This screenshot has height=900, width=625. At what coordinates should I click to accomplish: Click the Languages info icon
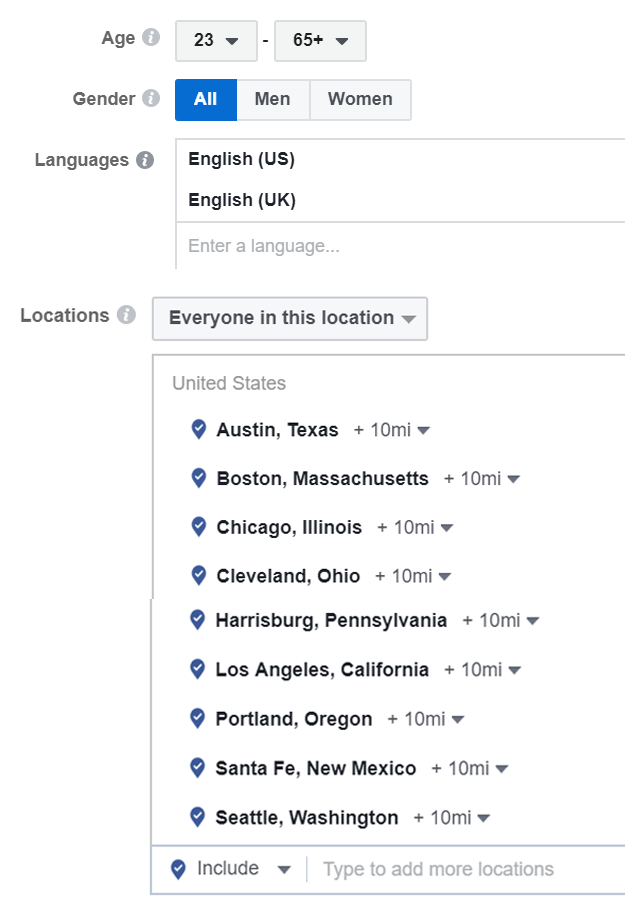(145, 160)
